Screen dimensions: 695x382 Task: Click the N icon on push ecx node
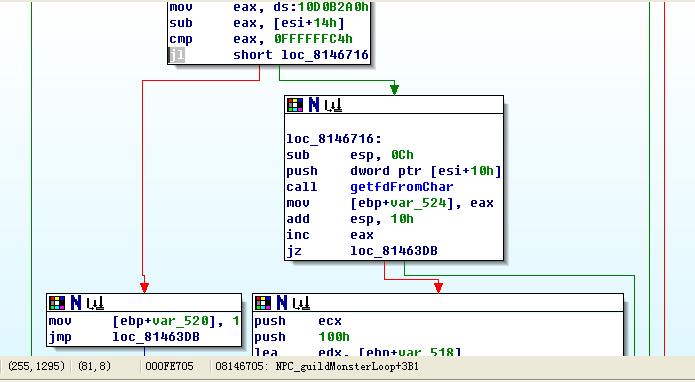(282, 303)
